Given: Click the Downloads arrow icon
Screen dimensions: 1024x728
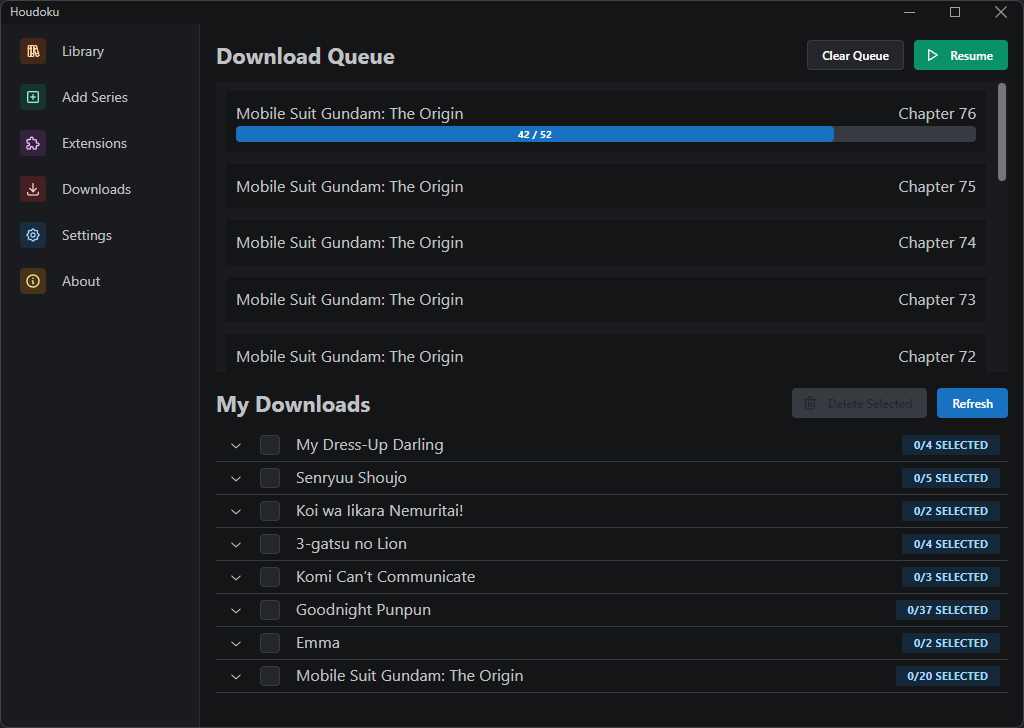Looking at the screenshot, I should click(x=33, y=189).
